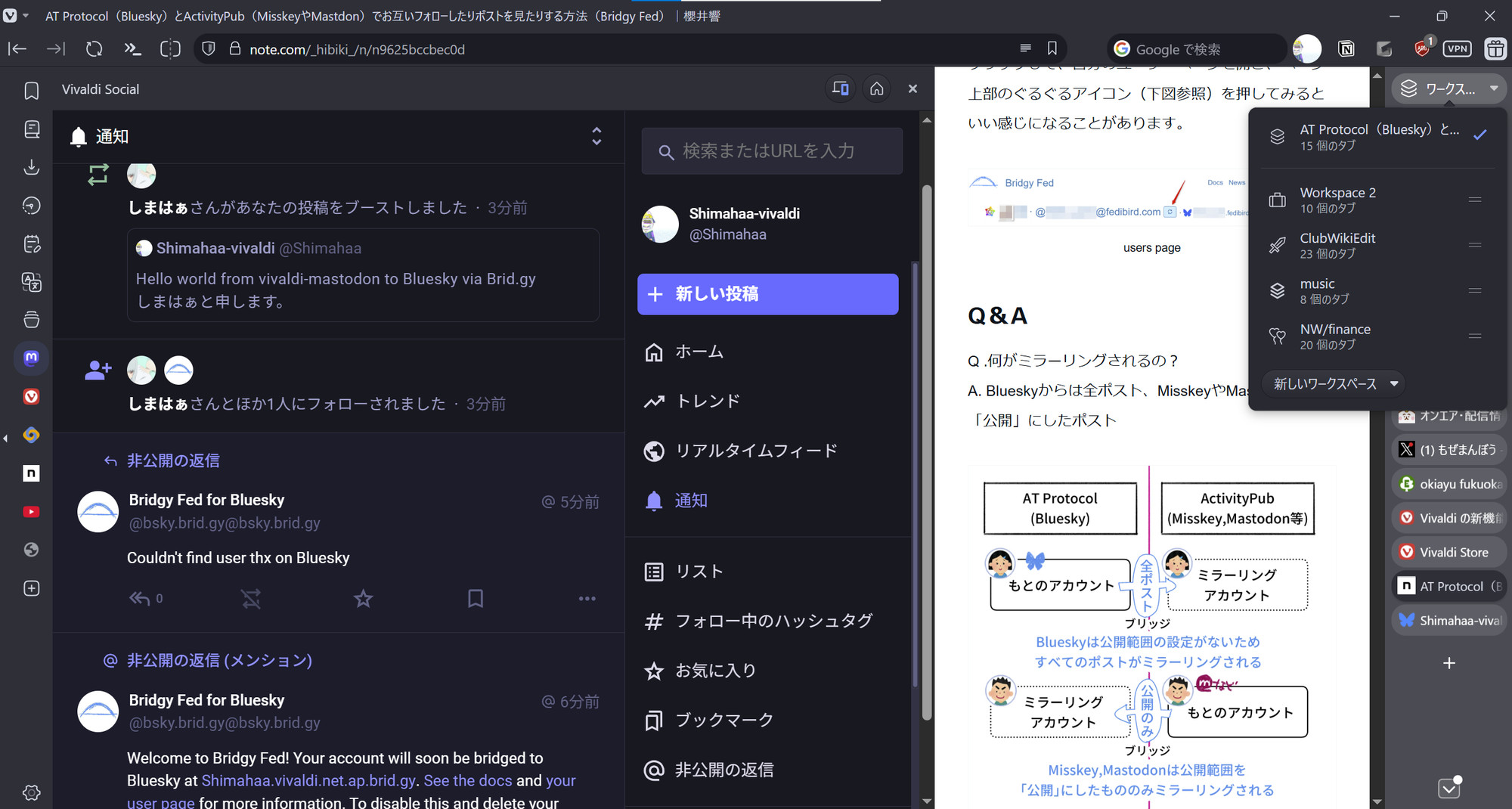Focus the 検索またはURLを入力 search field

[771, 151]
